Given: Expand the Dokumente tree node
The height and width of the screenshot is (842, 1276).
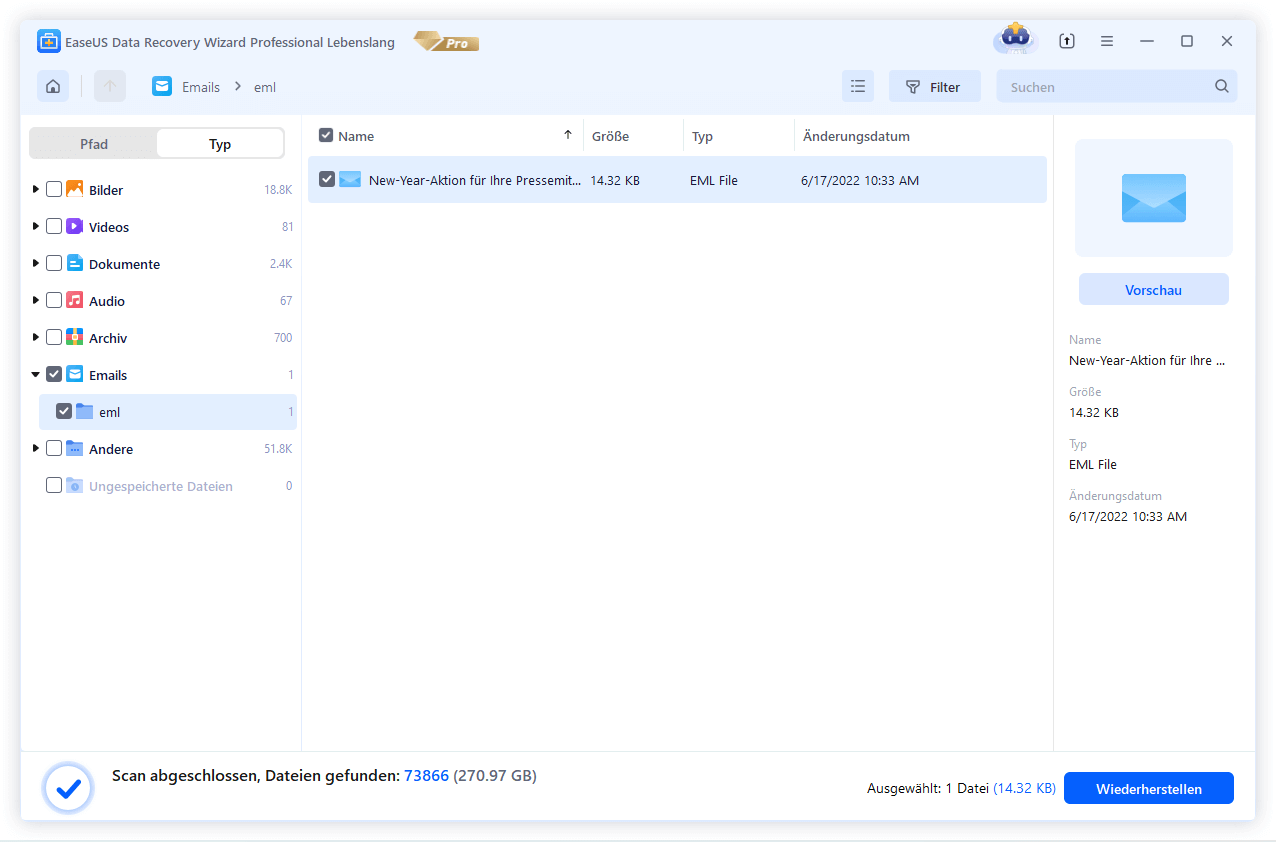Looking at the screenshot, I should (x=36, y=263).
